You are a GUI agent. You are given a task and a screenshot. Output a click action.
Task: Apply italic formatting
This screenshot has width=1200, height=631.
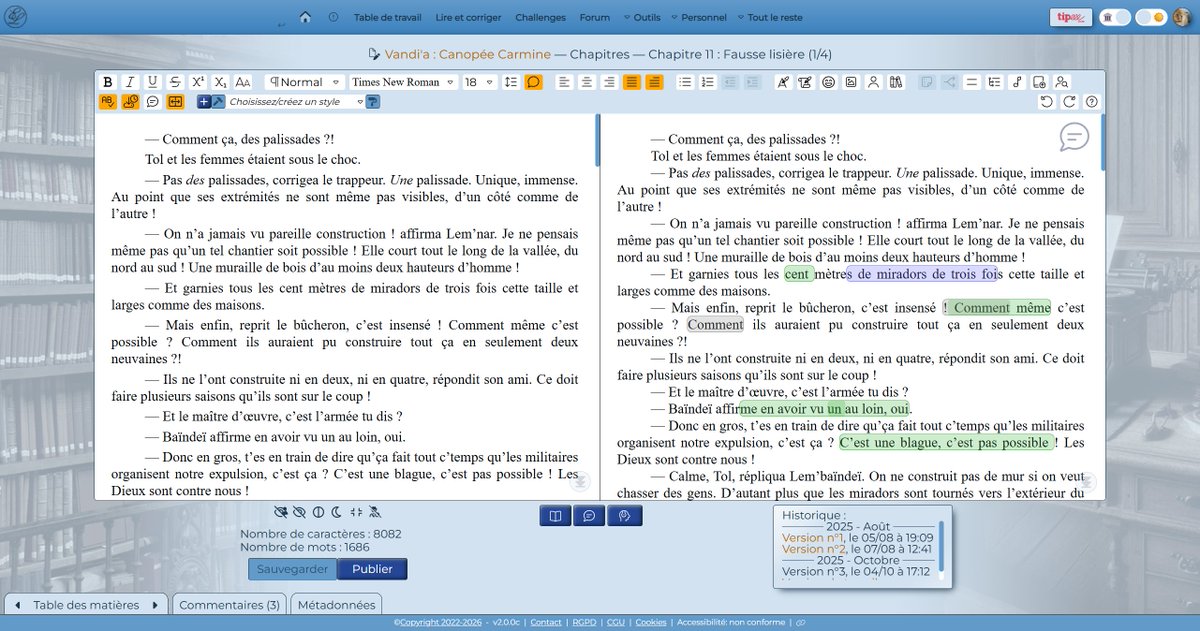click(130, 82)
